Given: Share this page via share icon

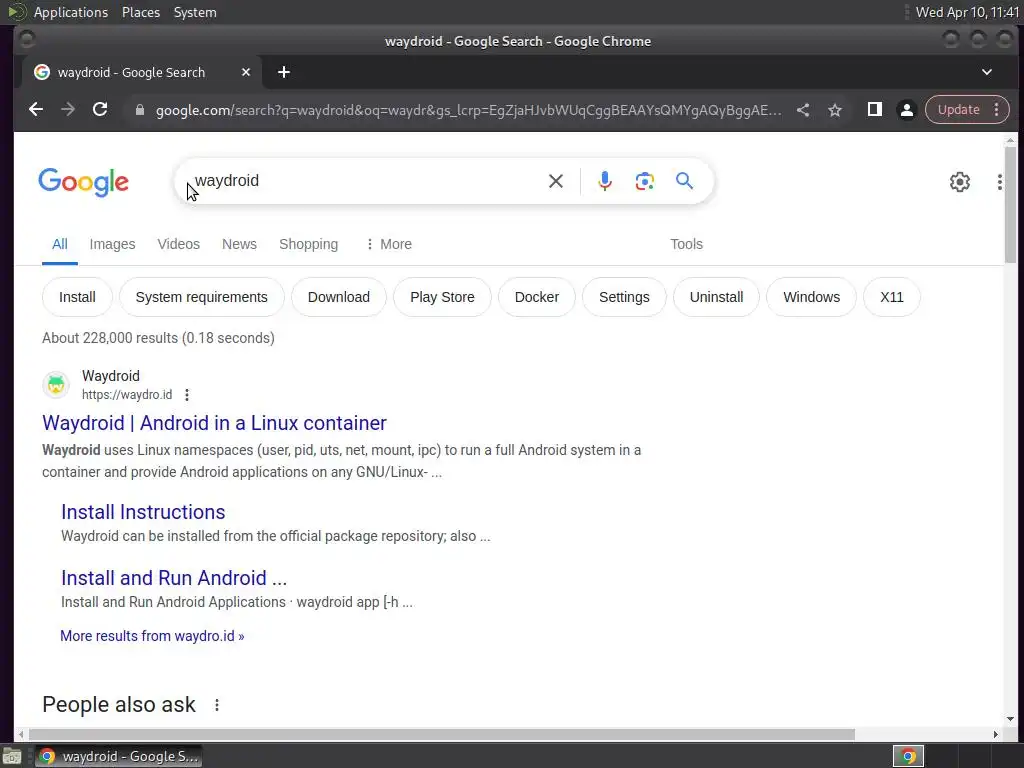Looking at the screenshot, I should click(x=803, y=110).
